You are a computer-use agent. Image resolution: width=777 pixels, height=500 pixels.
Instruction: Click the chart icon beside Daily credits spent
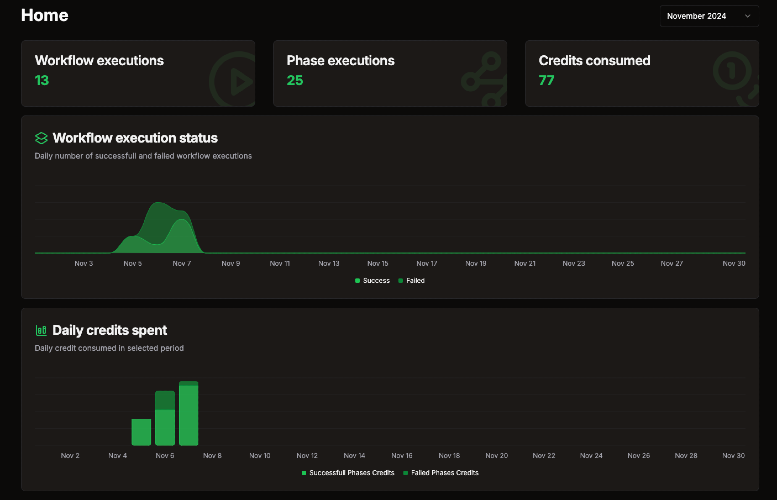click(x=41, y=330)
